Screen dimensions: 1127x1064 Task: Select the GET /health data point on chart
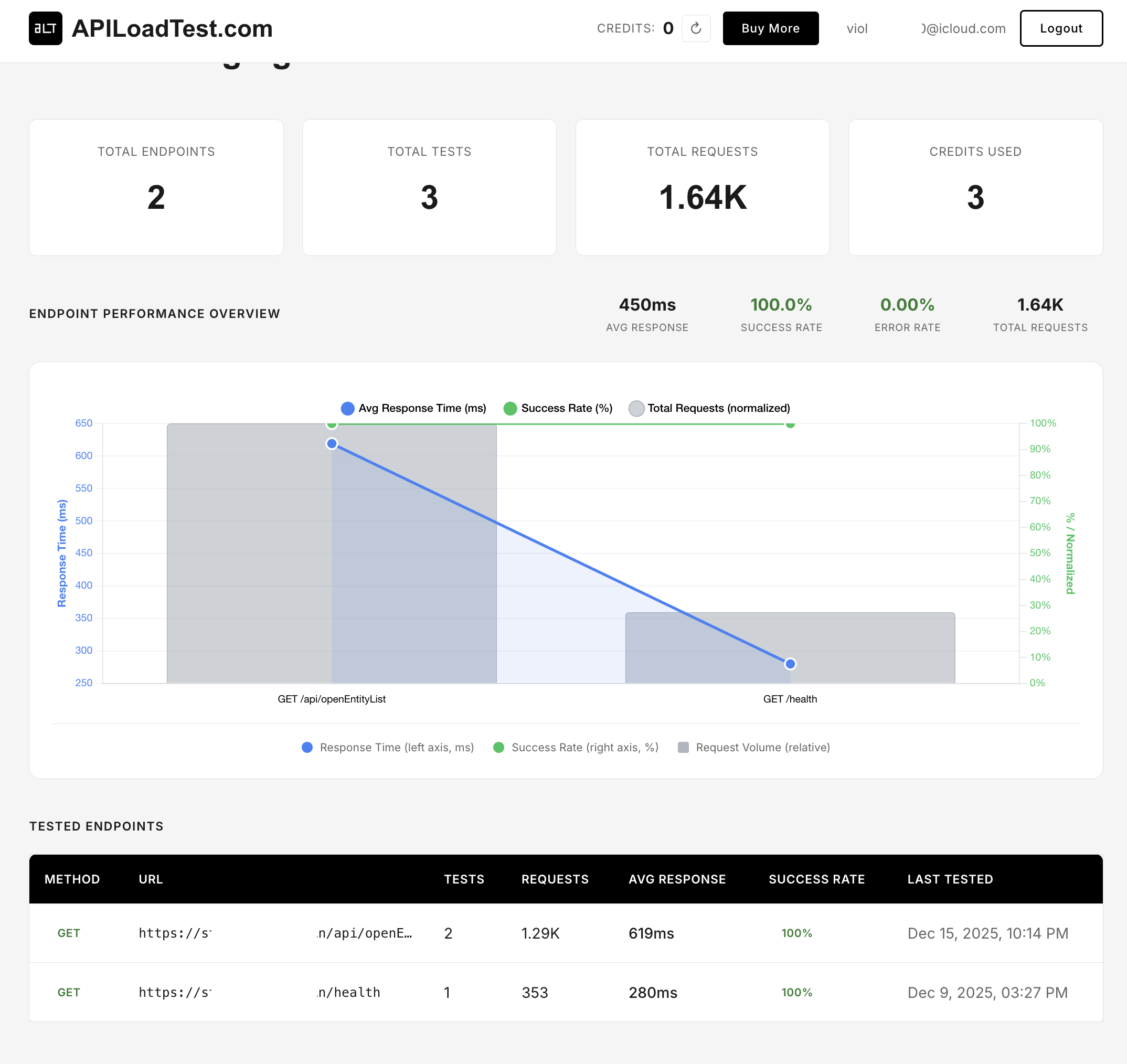point(790,663)
